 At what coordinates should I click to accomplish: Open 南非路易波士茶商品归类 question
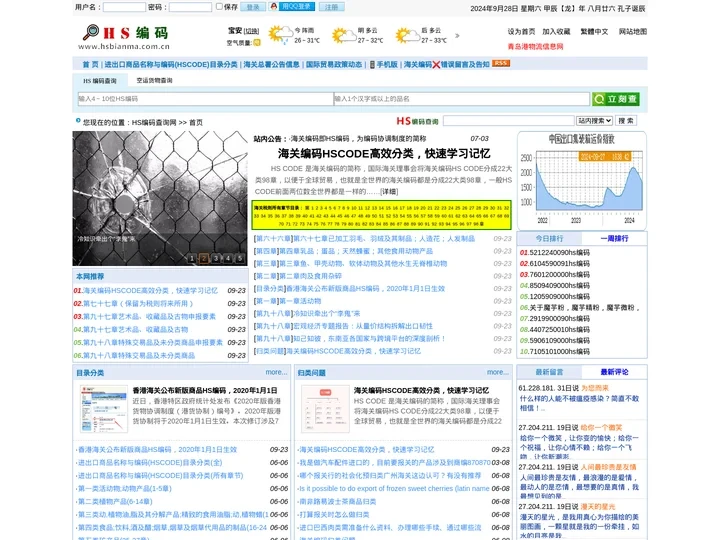coord(337,501)
